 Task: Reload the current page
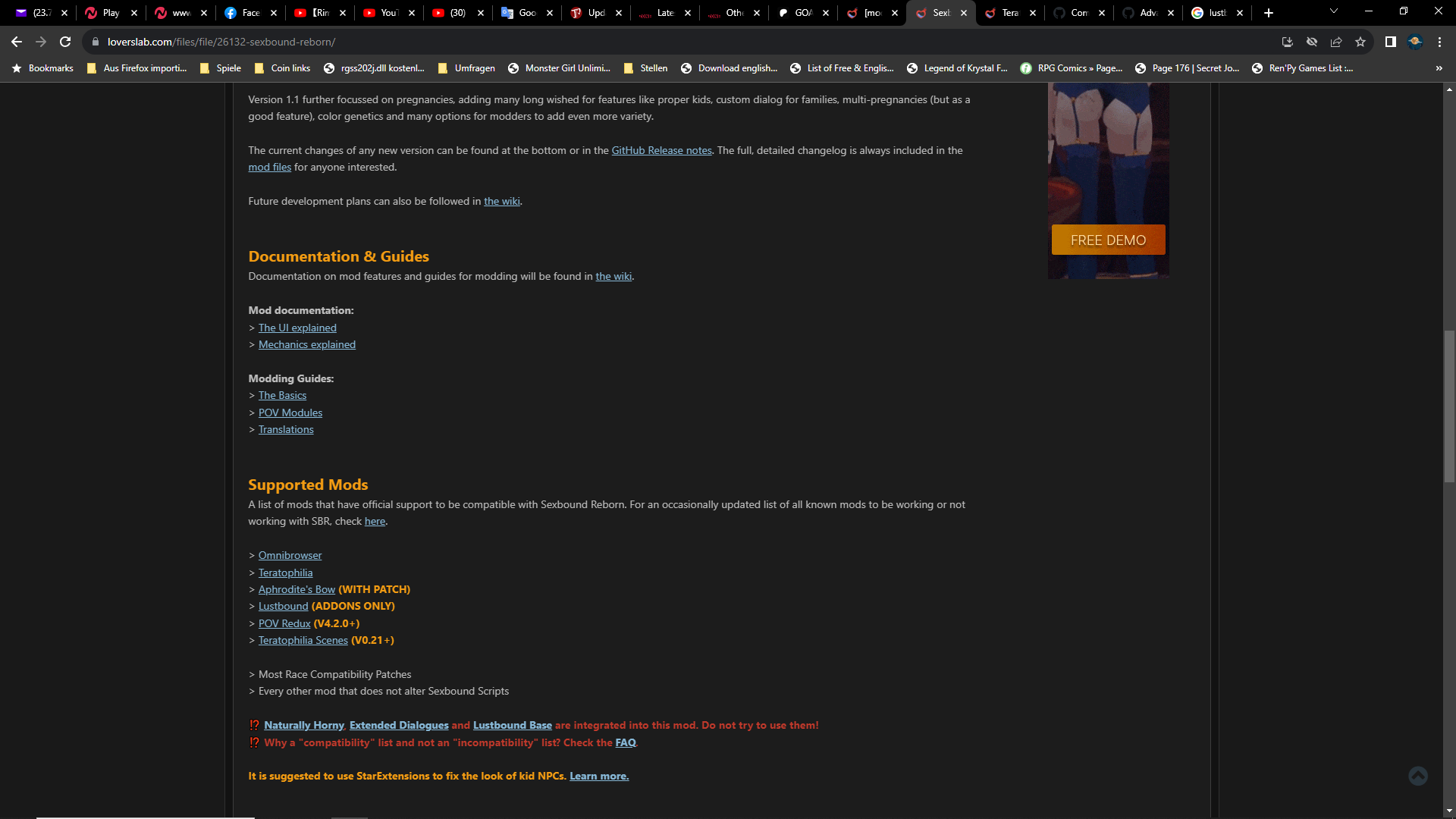click(x=64, y=42)
